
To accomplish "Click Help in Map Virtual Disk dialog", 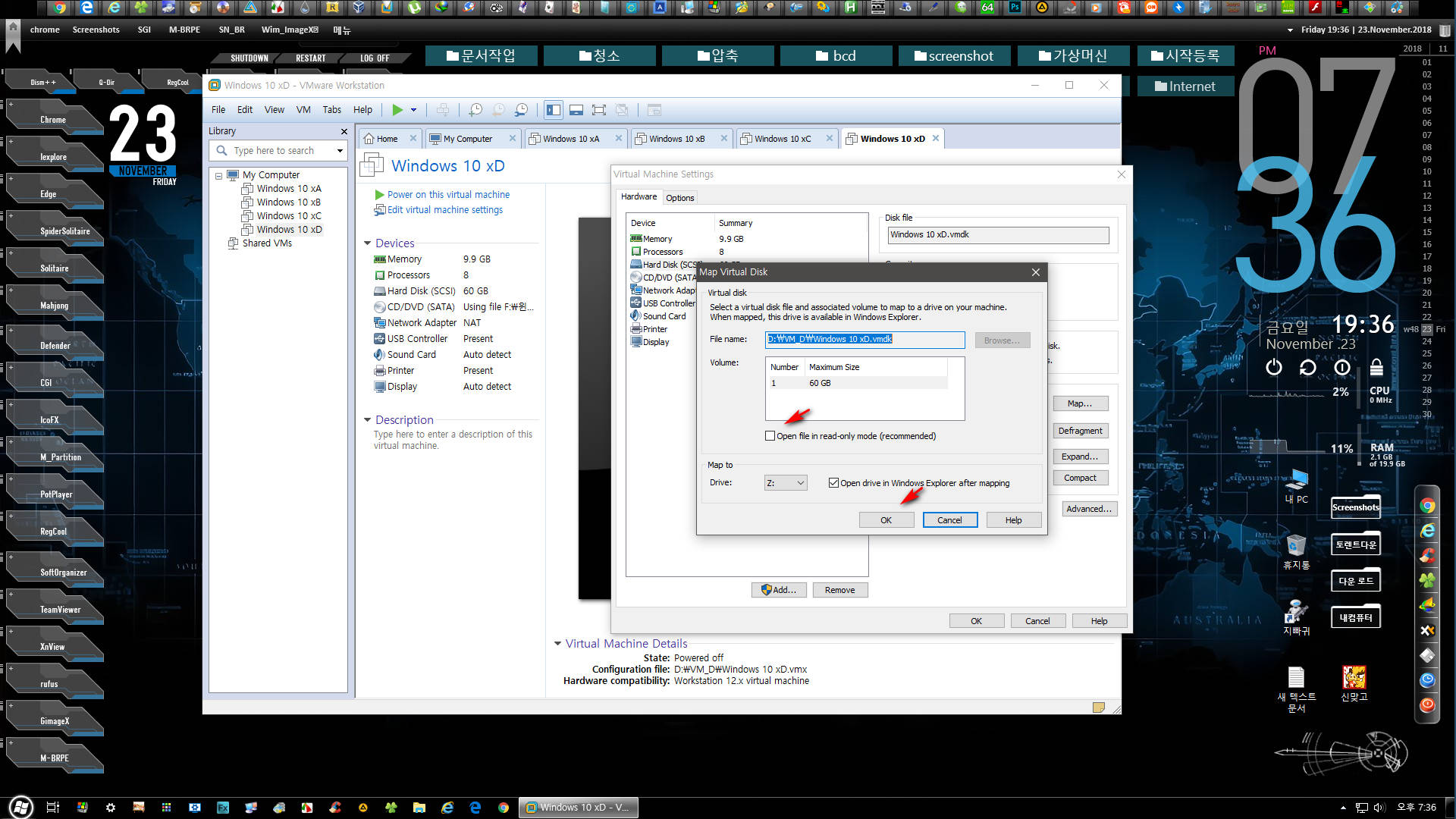I will (x=1013, y=520).
